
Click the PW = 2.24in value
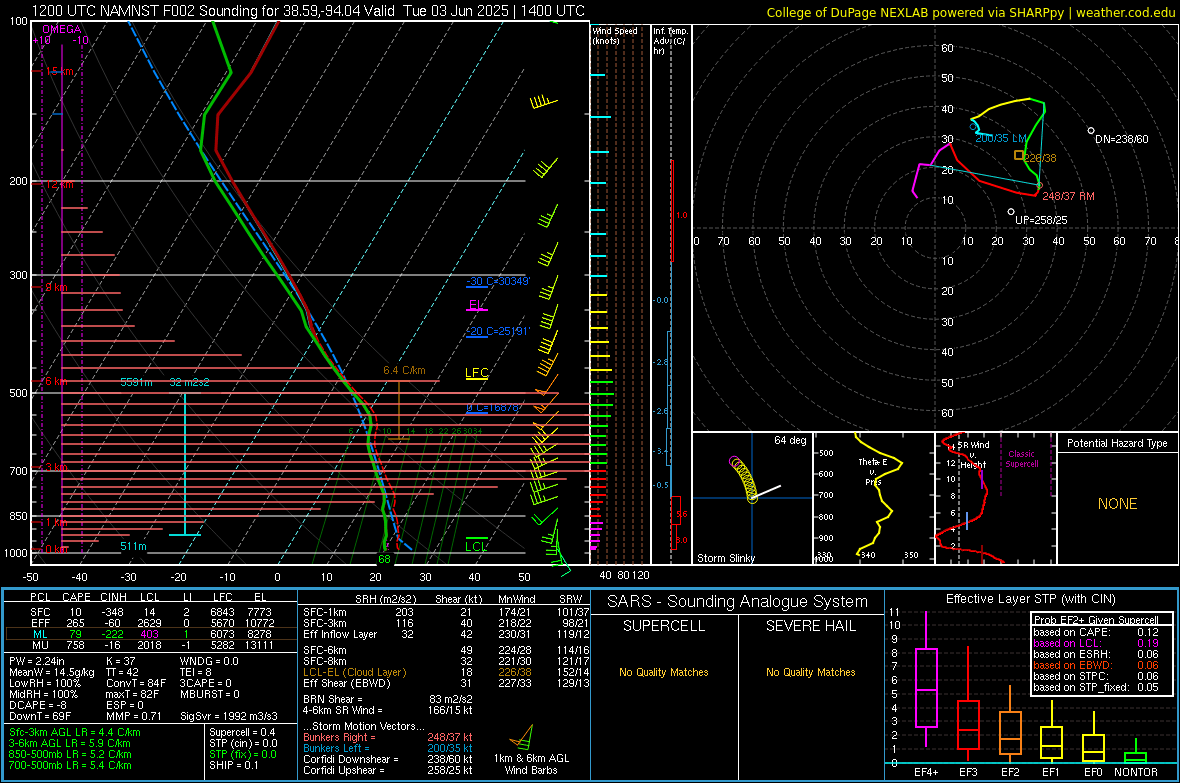tap(37, 661)
